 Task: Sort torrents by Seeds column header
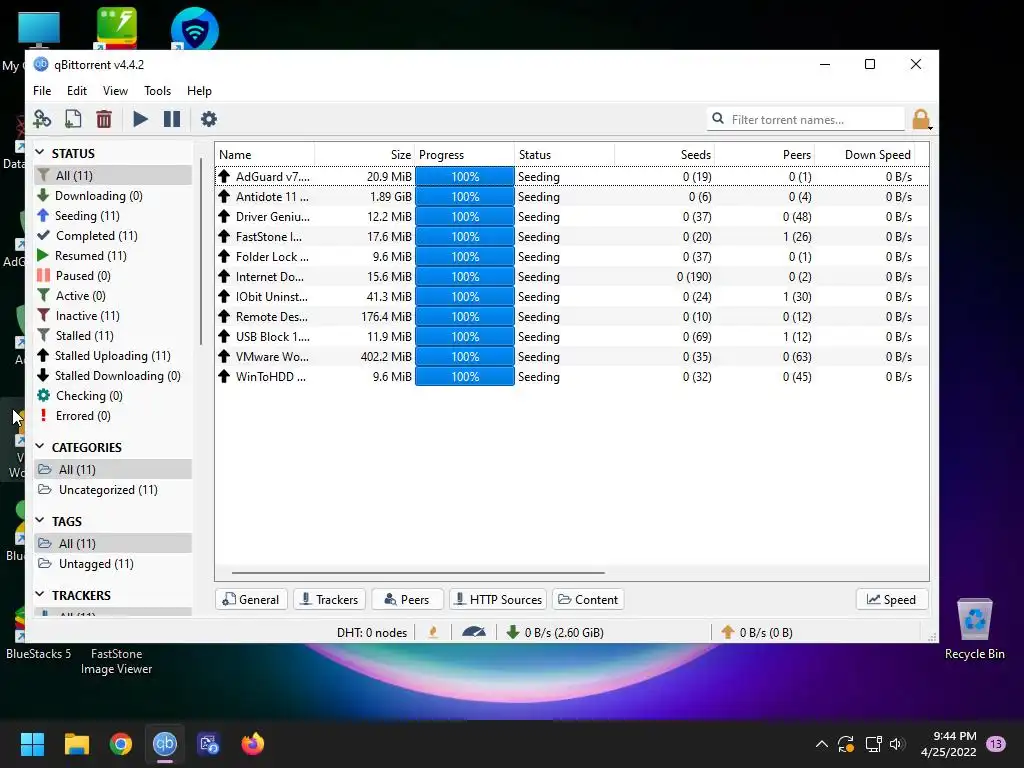664,155
